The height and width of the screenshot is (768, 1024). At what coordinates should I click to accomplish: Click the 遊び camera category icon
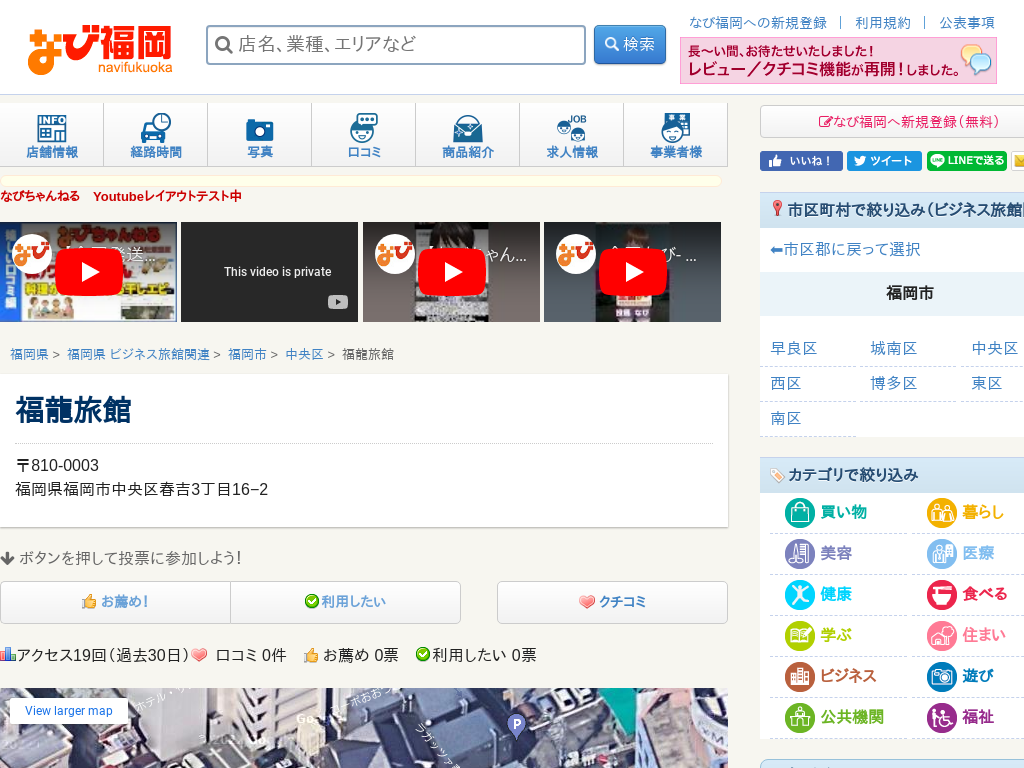coord(942,677)
